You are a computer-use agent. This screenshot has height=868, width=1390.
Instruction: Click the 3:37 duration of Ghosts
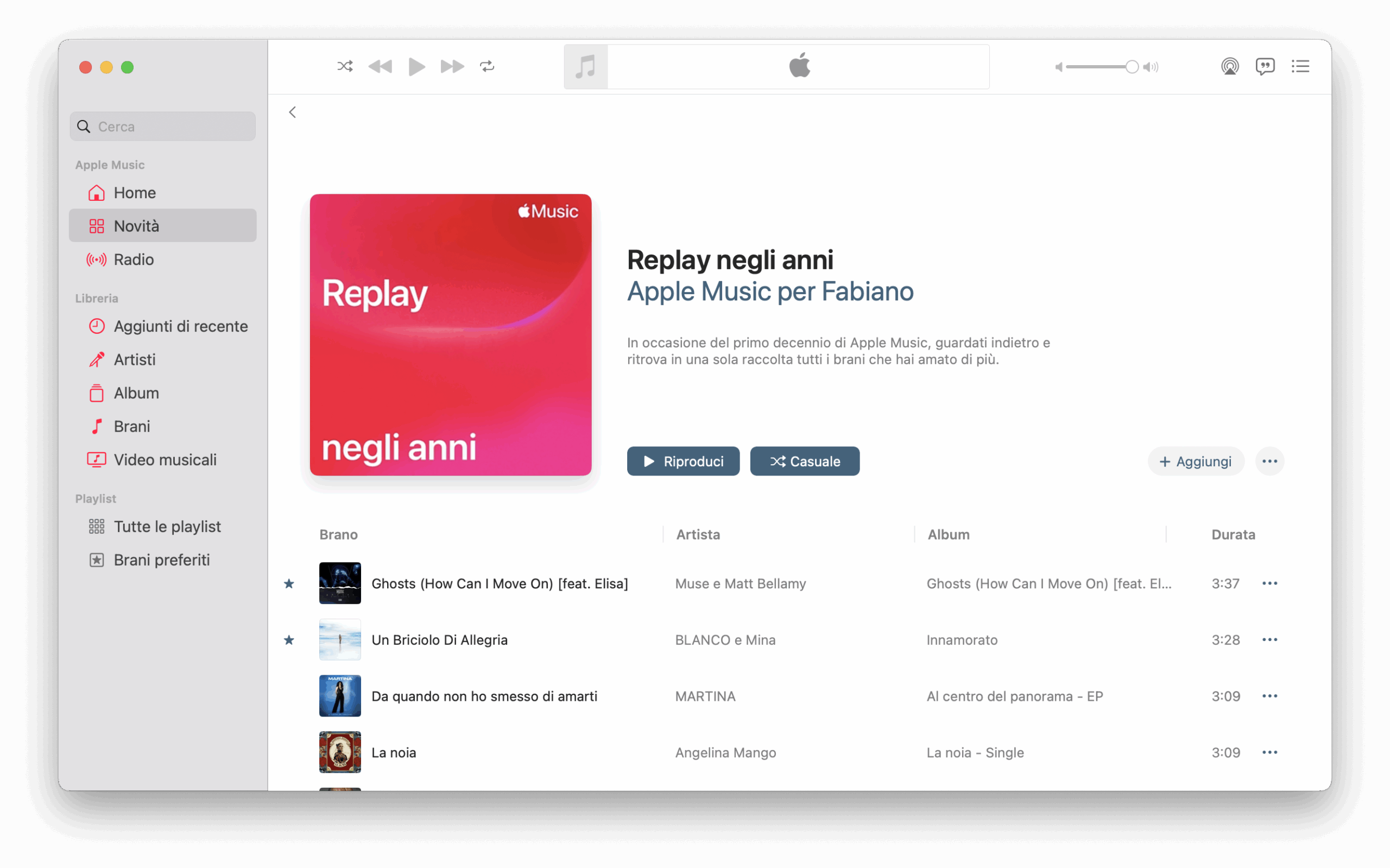(x=1226, y=584)
